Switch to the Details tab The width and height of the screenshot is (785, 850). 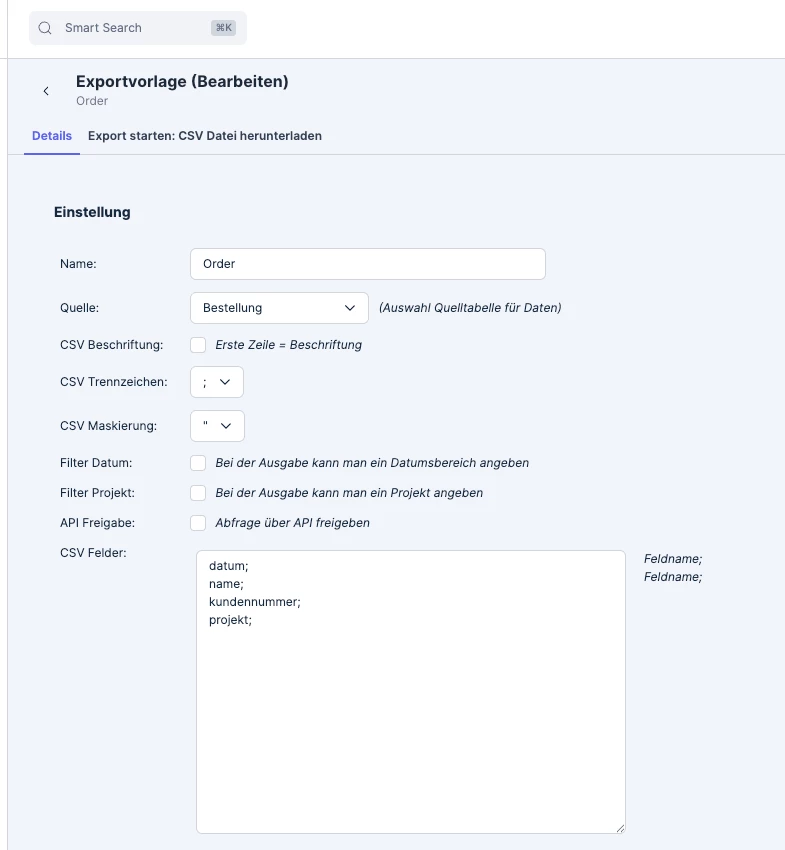pyautogui.click(x=52, y=136)
